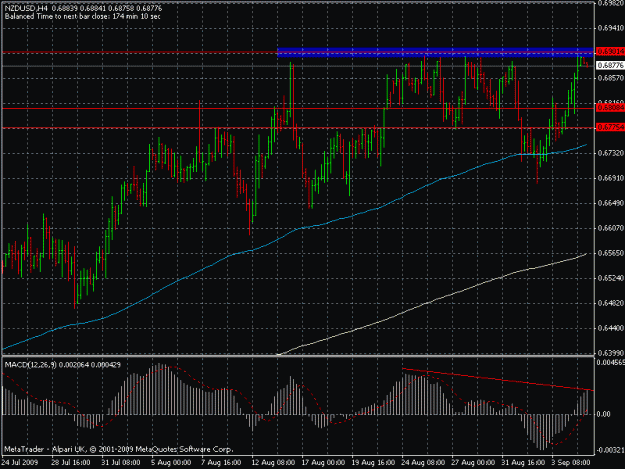Click the 0.65650 price axis value
625x469 pixels.
tap(611, 253)
